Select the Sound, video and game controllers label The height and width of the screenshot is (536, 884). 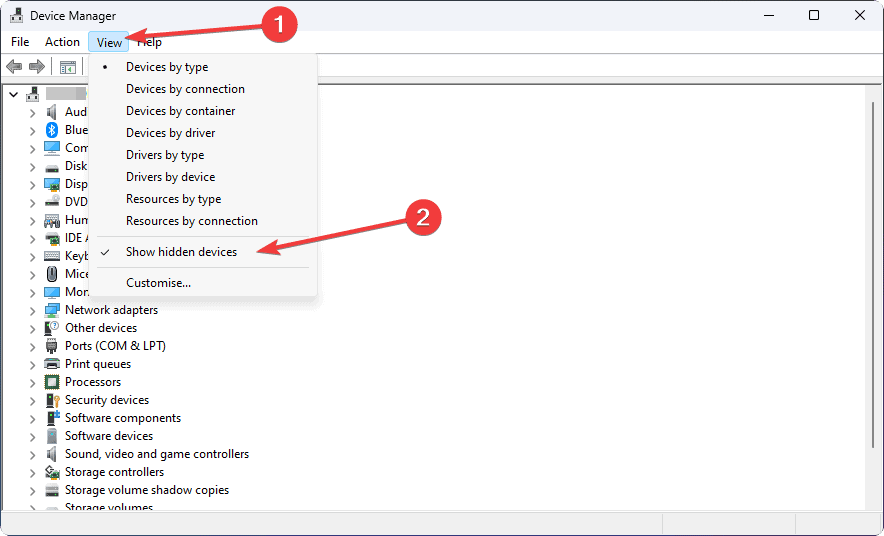coord(157,454)
